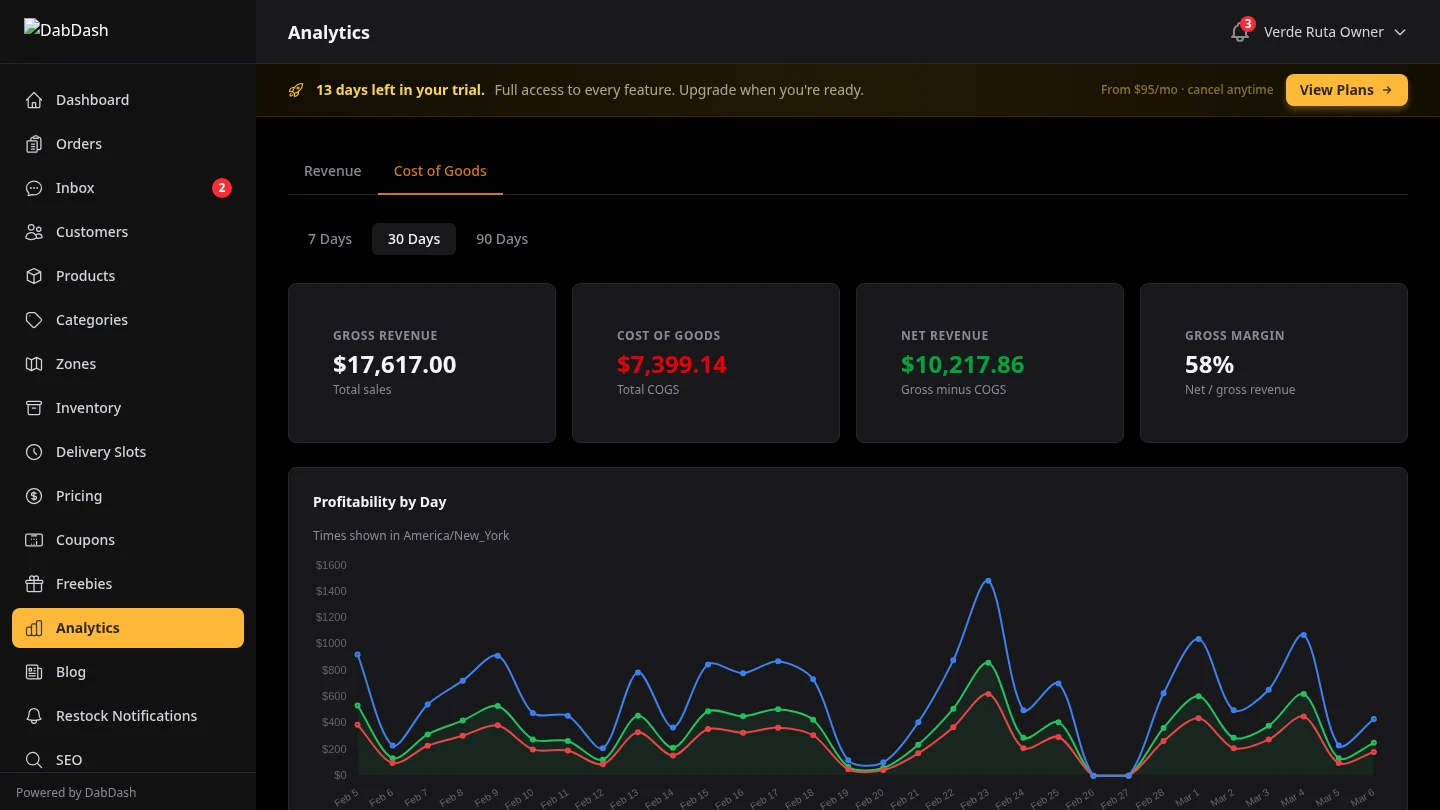Open the Cost of Goods tab
This screenshot has width=1440, height=810.
440,171
